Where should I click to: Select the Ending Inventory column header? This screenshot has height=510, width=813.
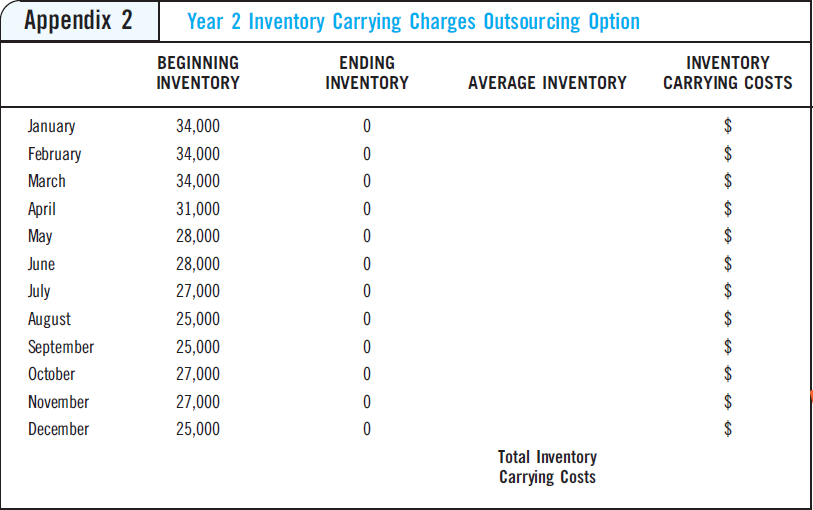pyautogui.click(x=367, y=73)
